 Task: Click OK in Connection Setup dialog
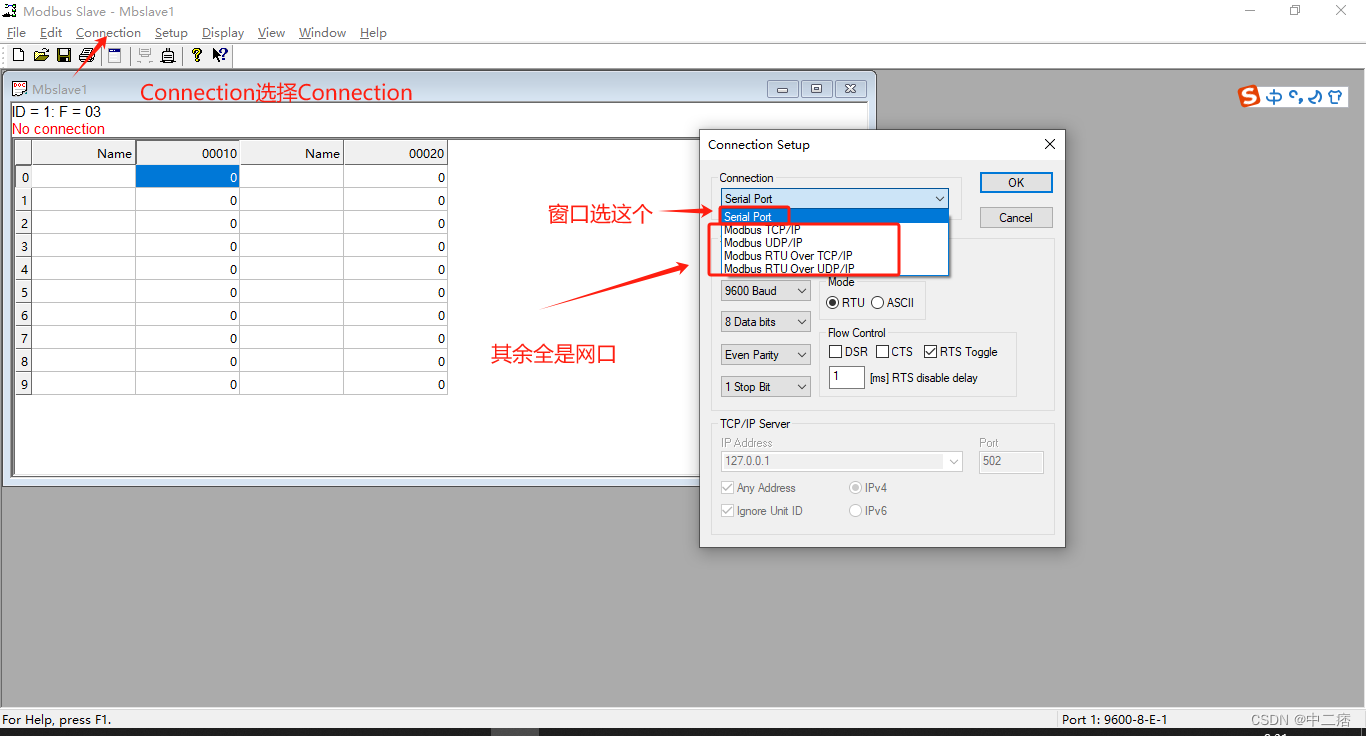1016,183
